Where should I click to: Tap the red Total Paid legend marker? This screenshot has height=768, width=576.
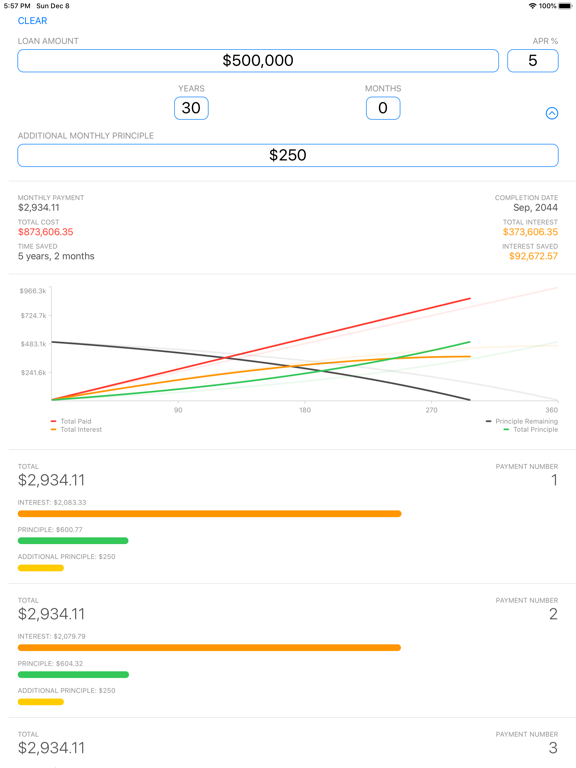pos(53,421)
